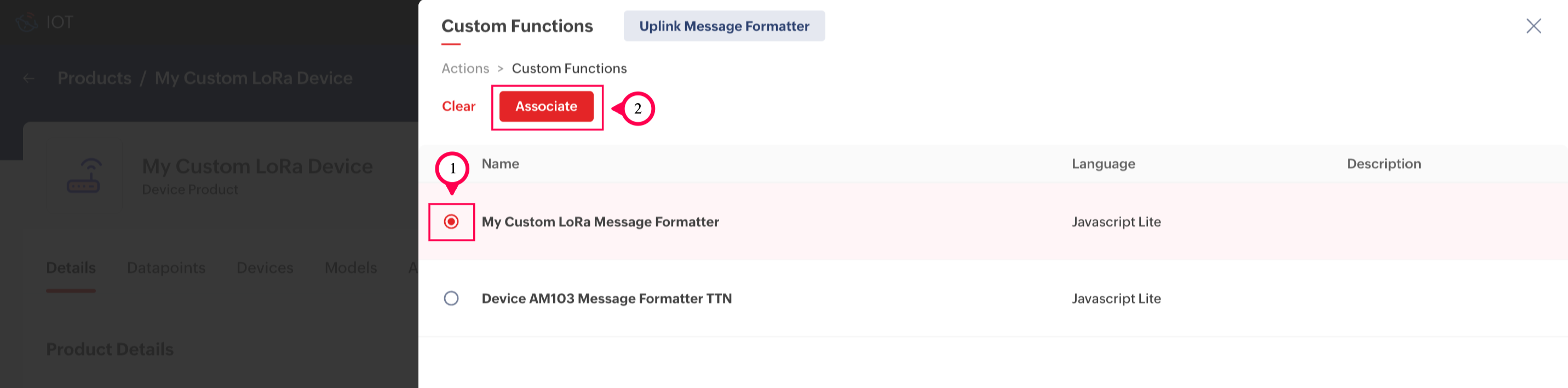
Task: Click the back arrow beside Products
Action: 28,78
